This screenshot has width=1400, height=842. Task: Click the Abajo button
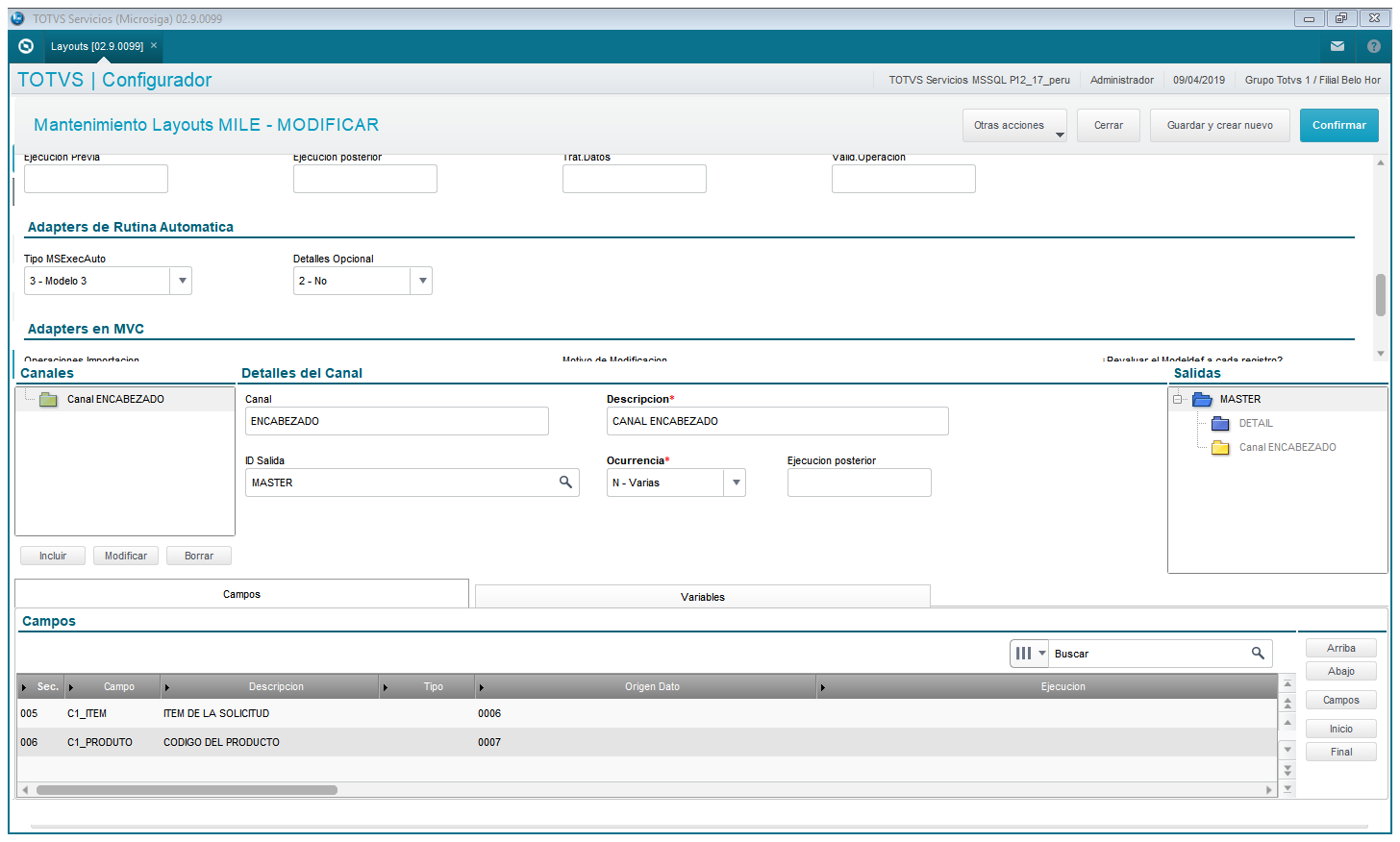[1341, 671]
